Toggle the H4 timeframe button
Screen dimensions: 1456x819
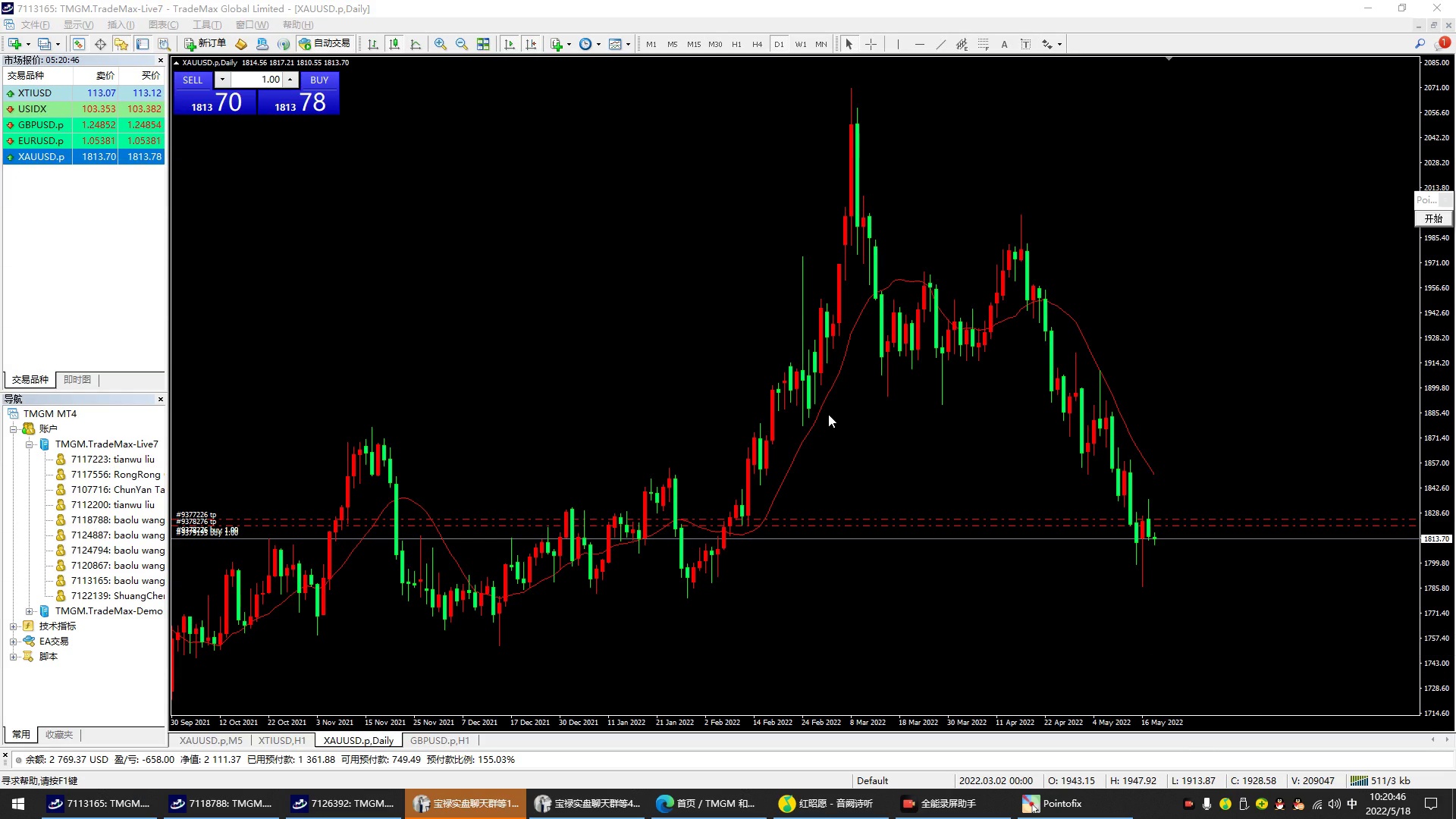click(757, 44)
